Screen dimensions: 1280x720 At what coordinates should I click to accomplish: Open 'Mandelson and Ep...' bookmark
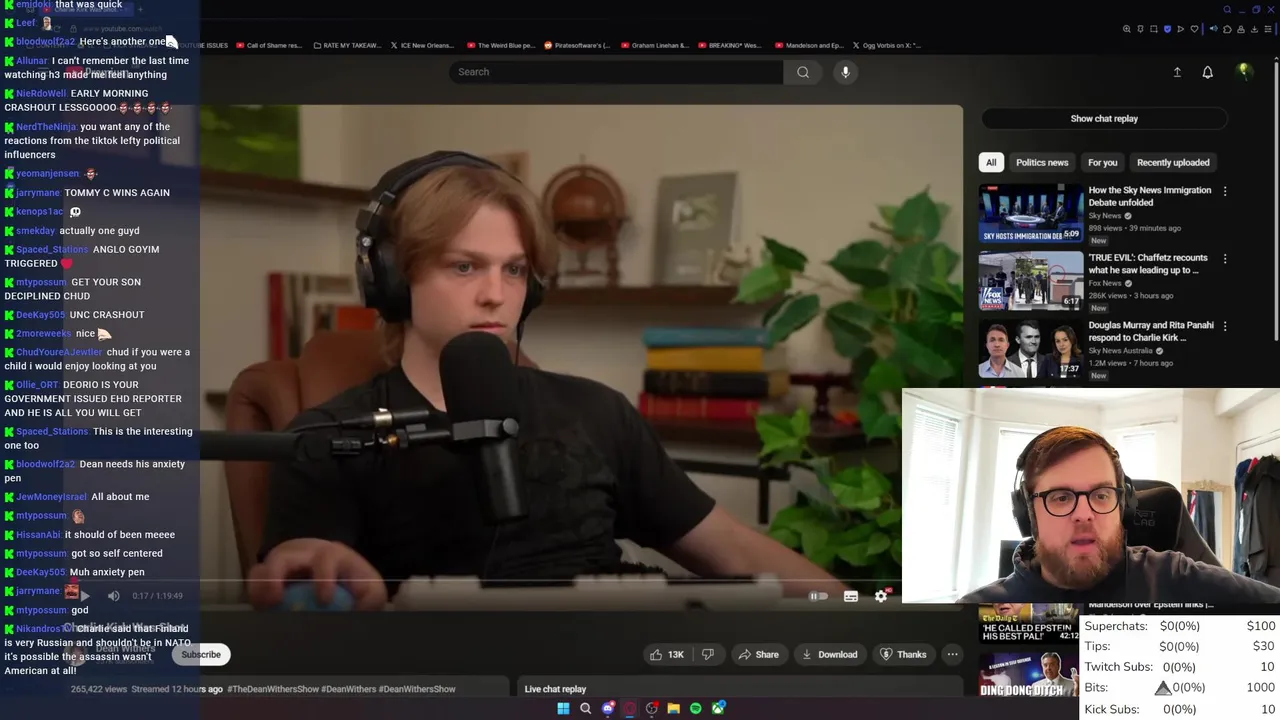pos(808,45)
